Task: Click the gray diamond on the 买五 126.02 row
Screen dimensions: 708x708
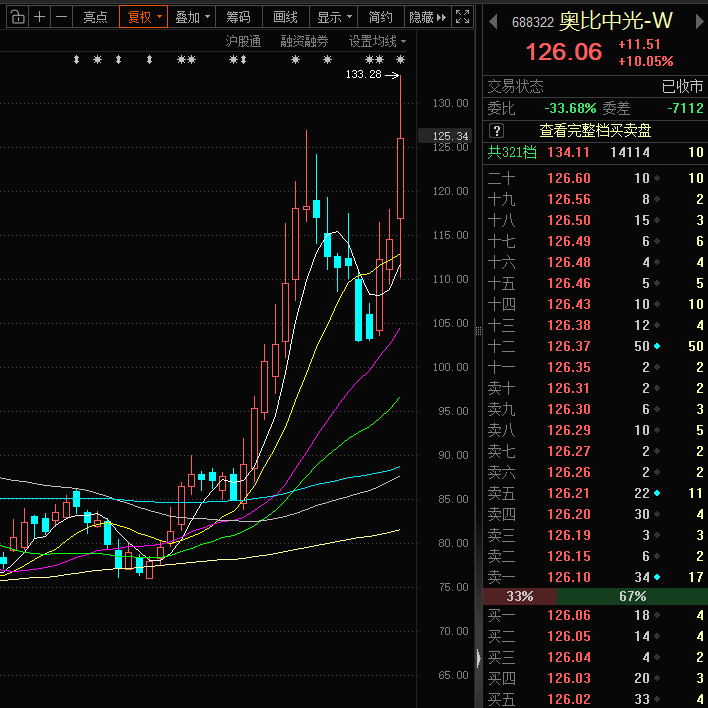Action: pos(657,699)
